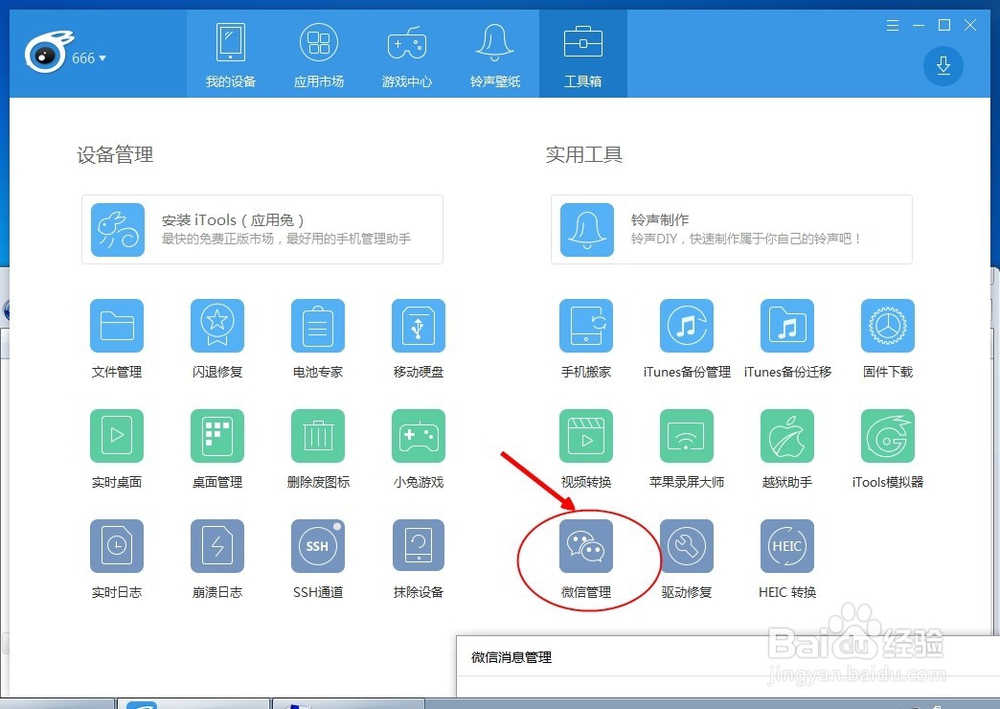The image size is (1000, 709).
Task: Open the 文件管理 file manager tool
Action: click(x=117, y=326)
